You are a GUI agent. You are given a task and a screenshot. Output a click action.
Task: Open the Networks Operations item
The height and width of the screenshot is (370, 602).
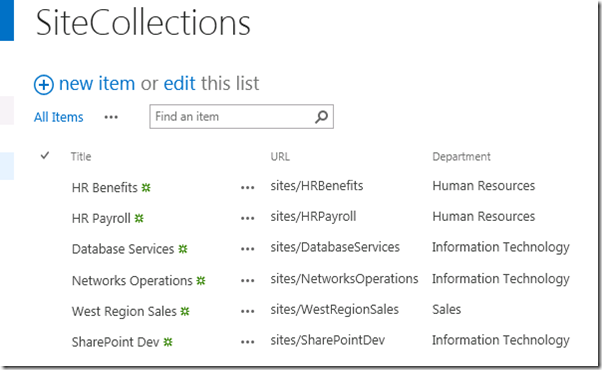132,281
